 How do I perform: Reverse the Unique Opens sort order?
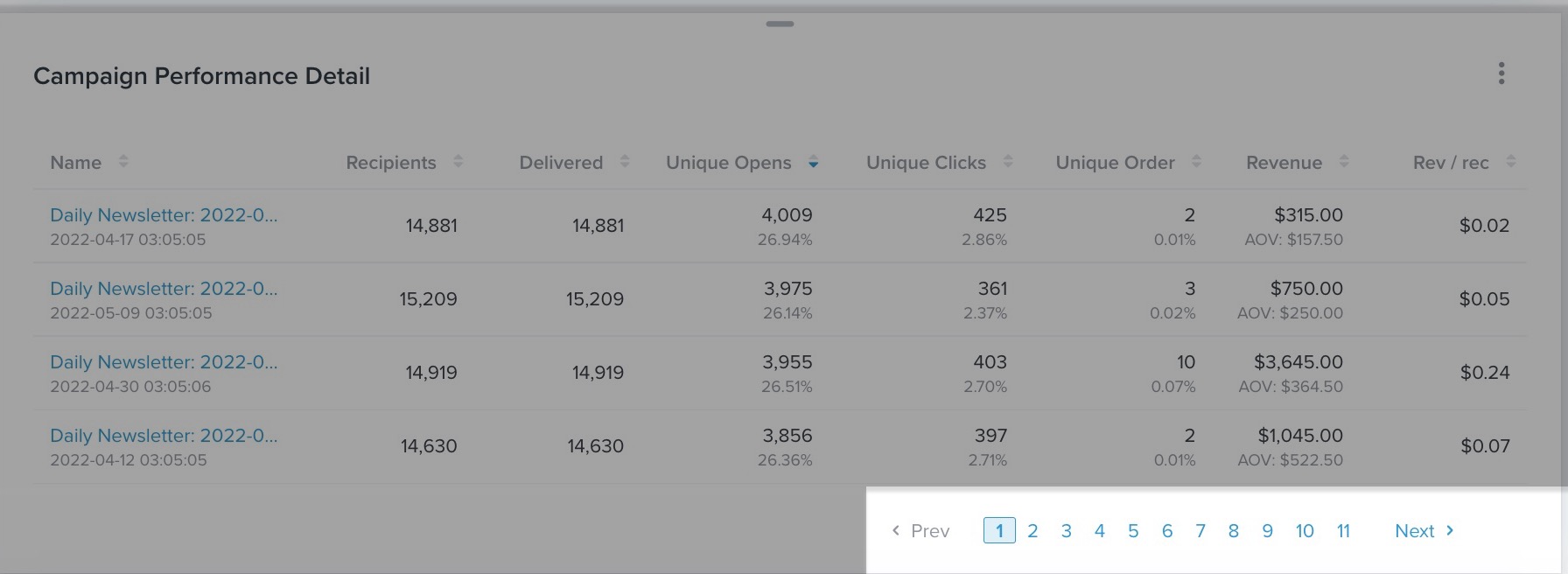(813, 163)
